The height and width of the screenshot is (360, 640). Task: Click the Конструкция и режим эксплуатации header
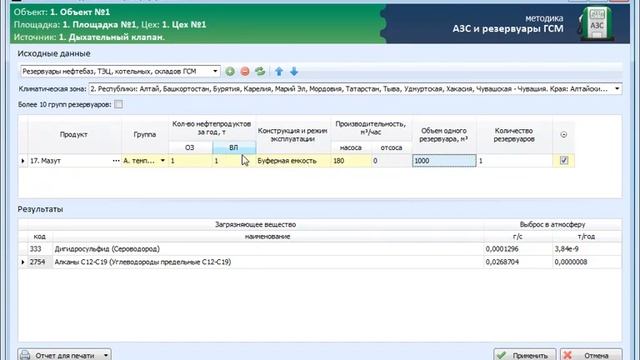pos(293,135)
